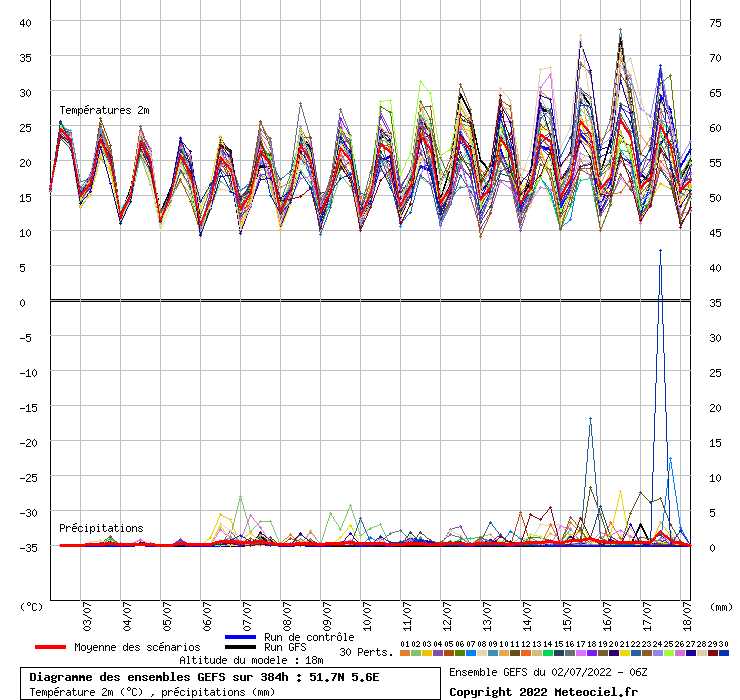Screen dimensions: 740x700
Task: Click the (mm) unit label
Action: [721, 607]
